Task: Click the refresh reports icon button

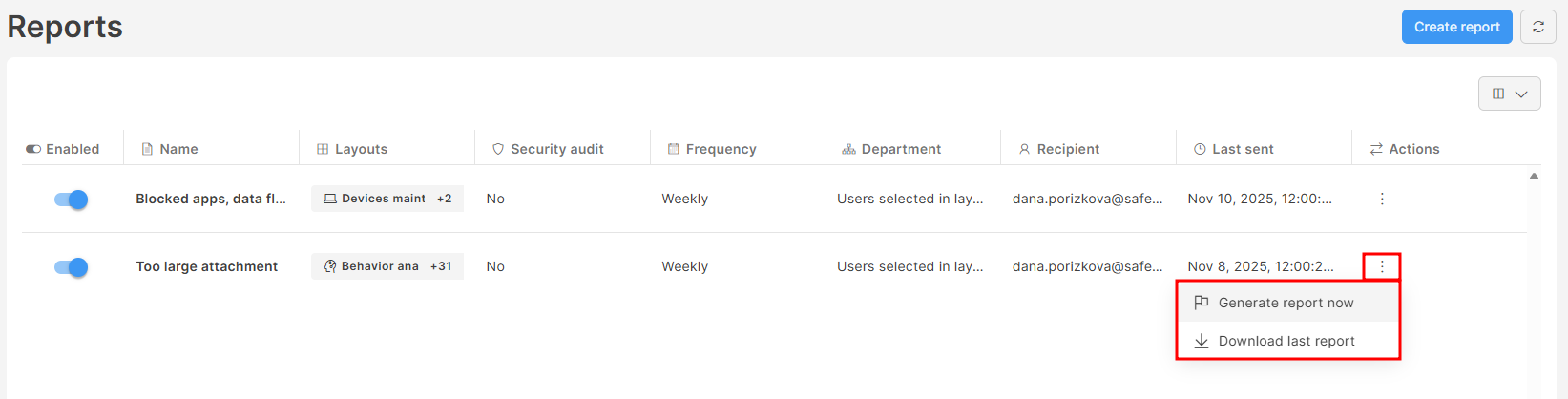Action: [x=1537, y=27]
